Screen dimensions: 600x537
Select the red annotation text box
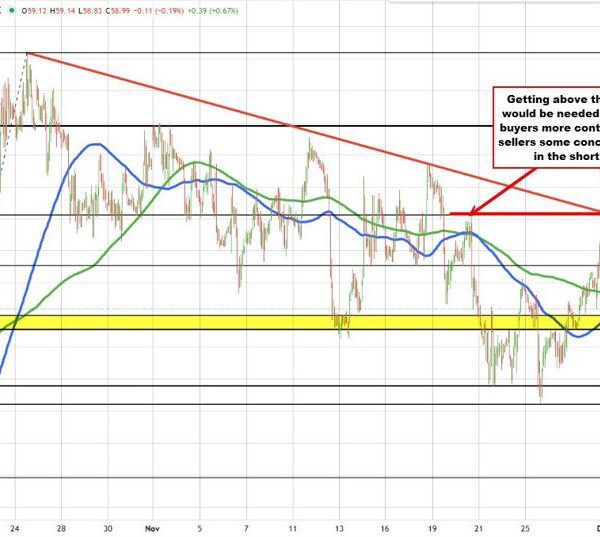546,127
